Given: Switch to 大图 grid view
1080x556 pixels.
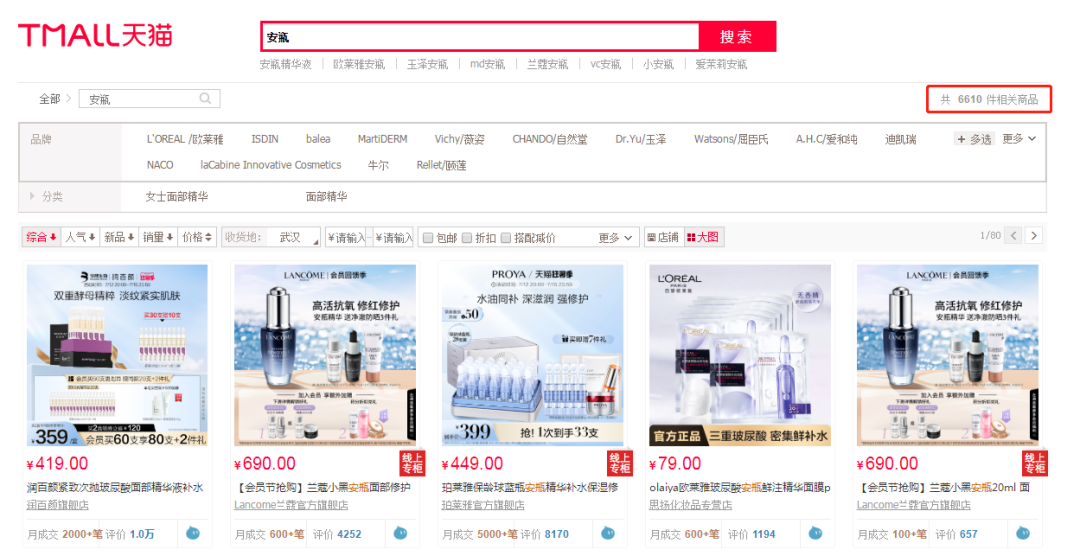Looking at the screenshot, I should (x=703, y=237).
